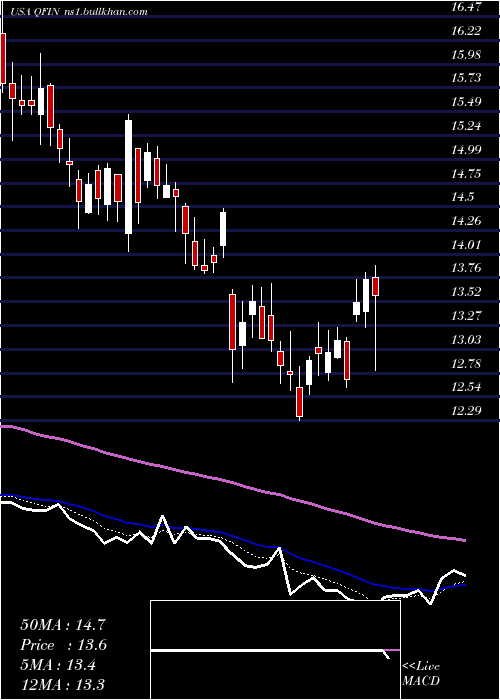Click the 14.5 price axis label
This screenshot has width=500, height=700.
point(463,197)
